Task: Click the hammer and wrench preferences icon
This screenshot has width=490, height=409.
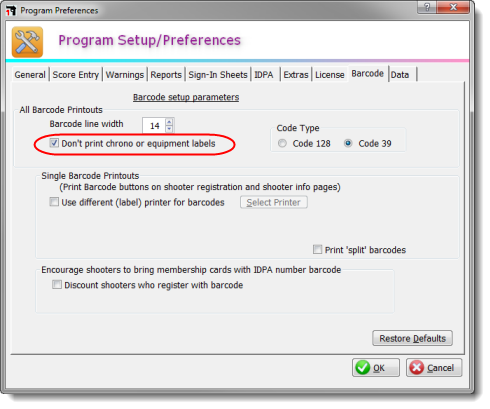Action: [x=27, y=42]
